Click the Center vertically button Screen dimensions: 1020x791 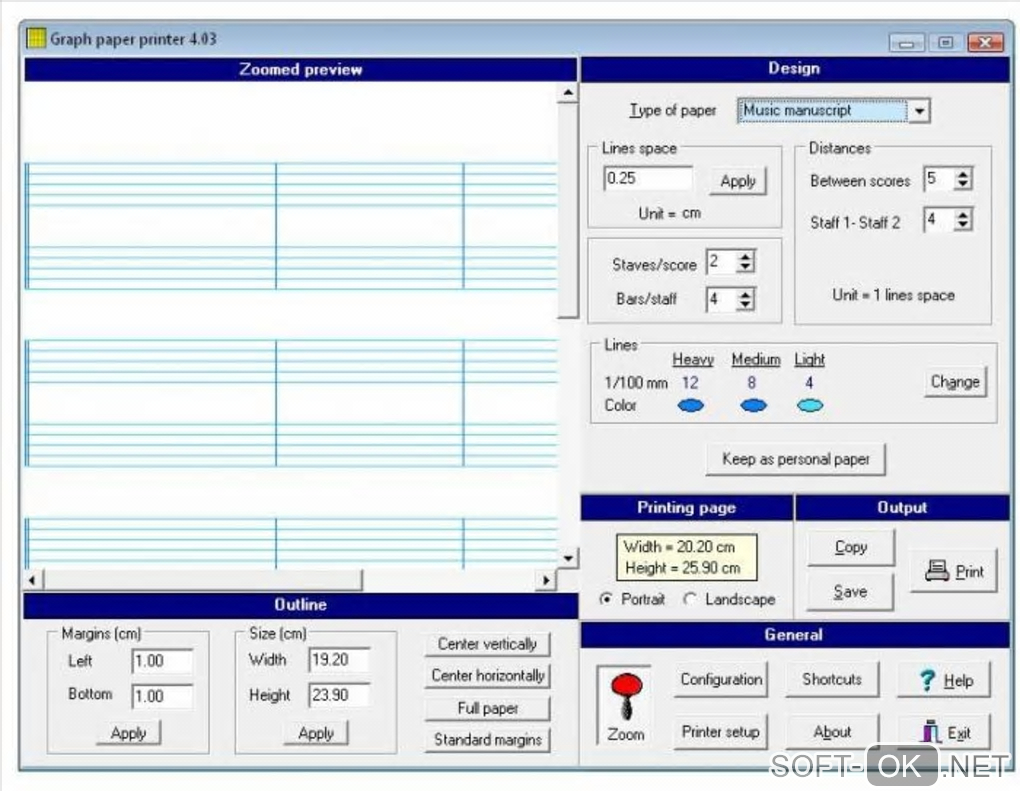click(x=487, y=644)
